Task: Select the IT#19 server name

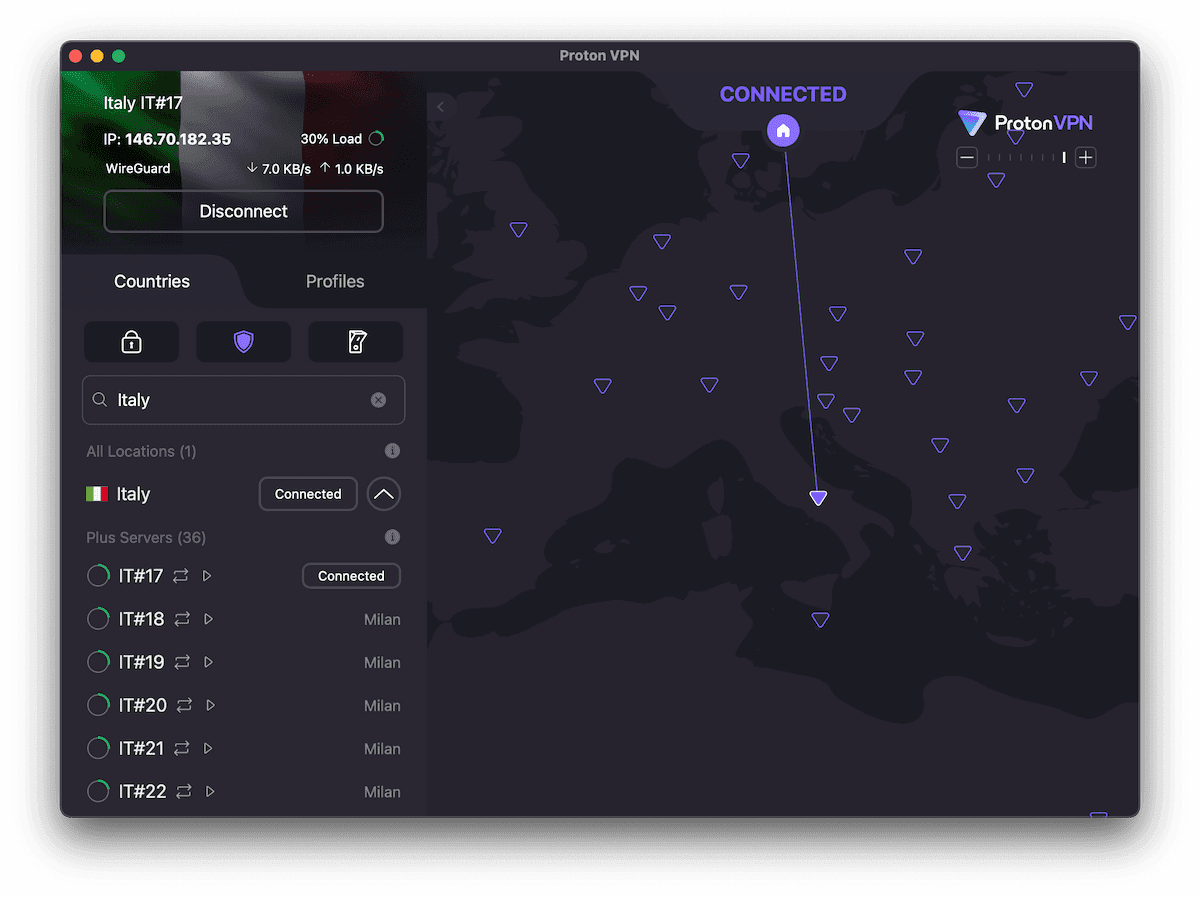Action: click(x=141, y=662)
